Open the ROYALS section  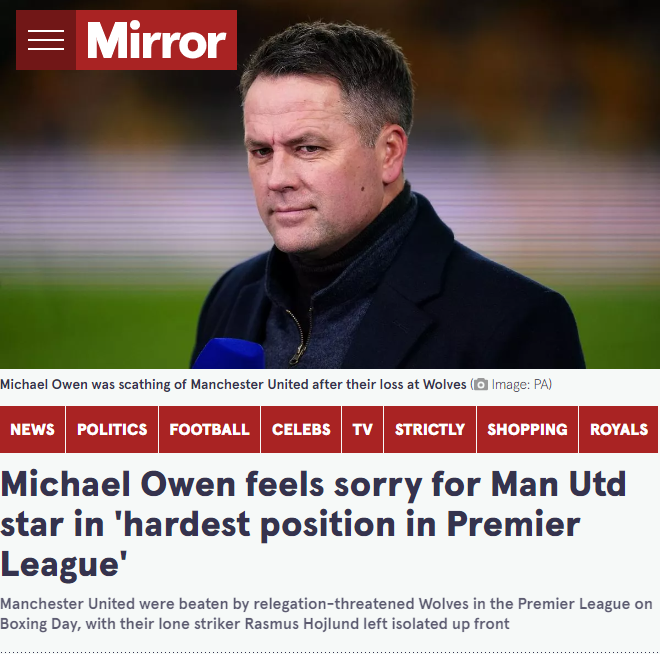619,429
